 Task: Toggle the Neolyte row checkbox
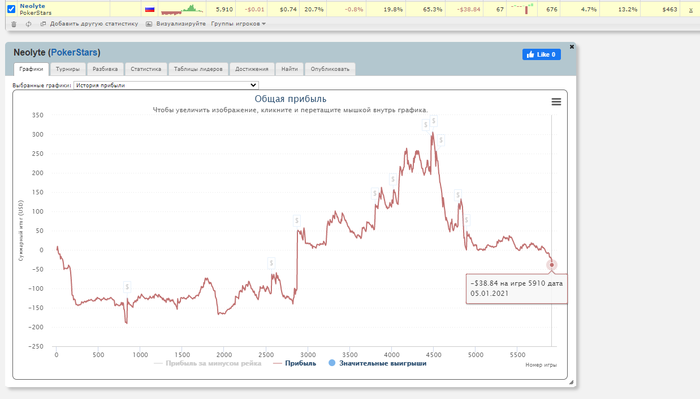11,9
